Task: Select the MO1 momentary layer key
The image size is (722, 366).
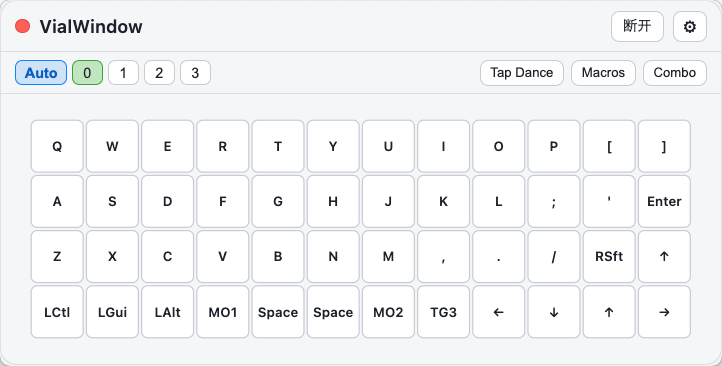Action: 222,312
